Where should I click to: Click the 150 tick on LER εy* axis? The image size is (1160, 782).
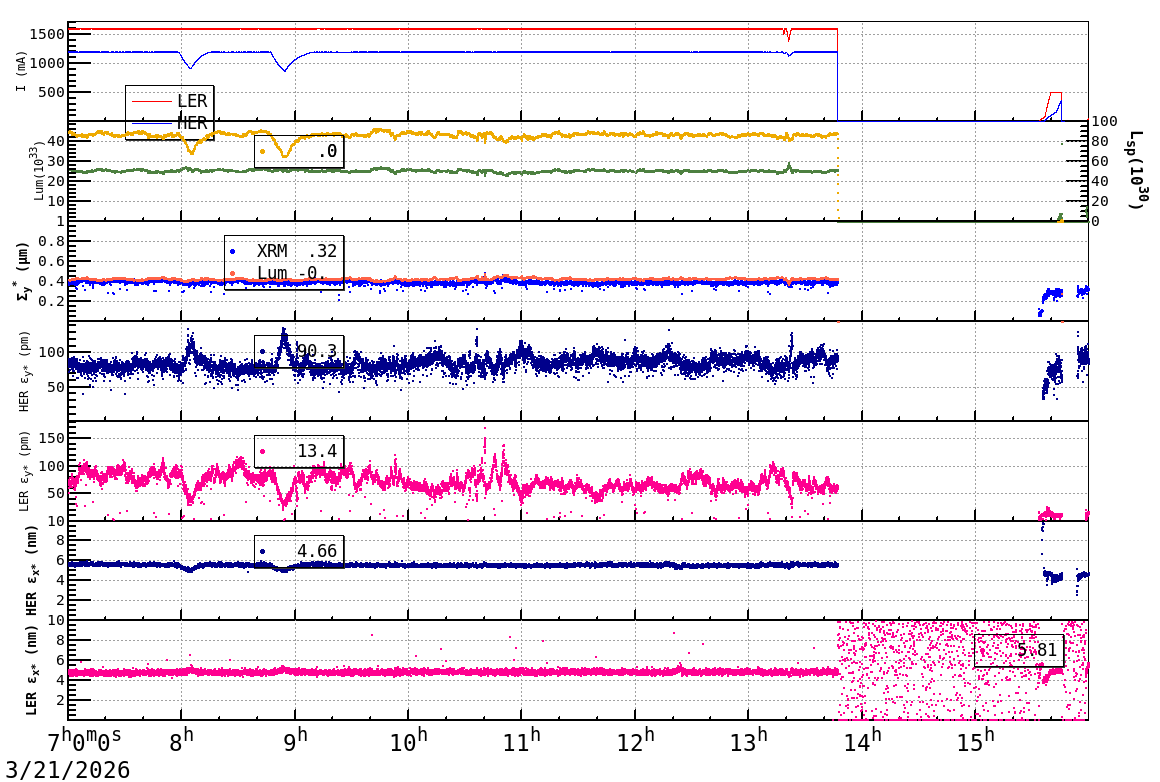pos(52,438)
